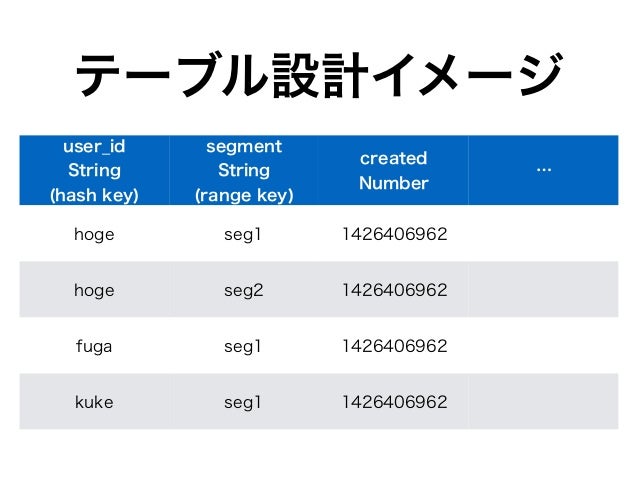
Task: Click empty last-column cell in fuga row
Action: [x=544, y=346]
